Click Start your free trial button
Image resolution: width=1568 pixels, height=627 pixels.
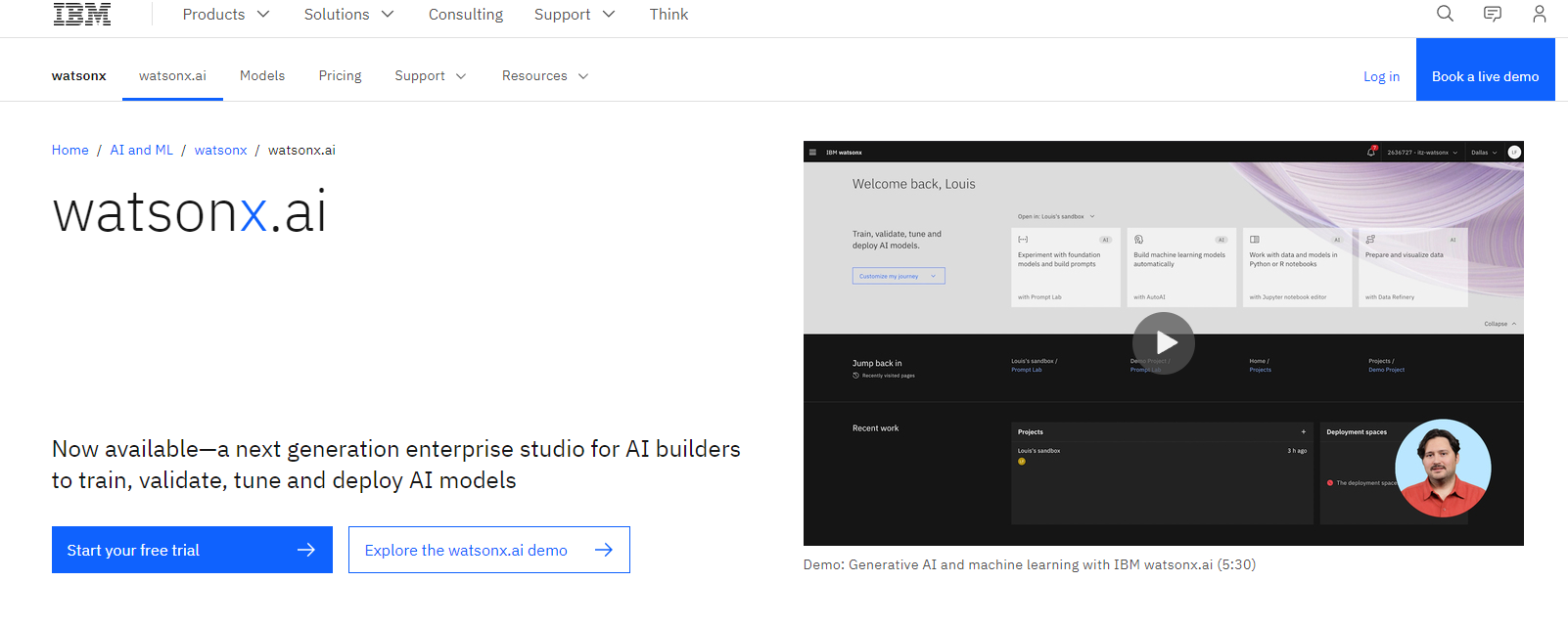(192, 550)
